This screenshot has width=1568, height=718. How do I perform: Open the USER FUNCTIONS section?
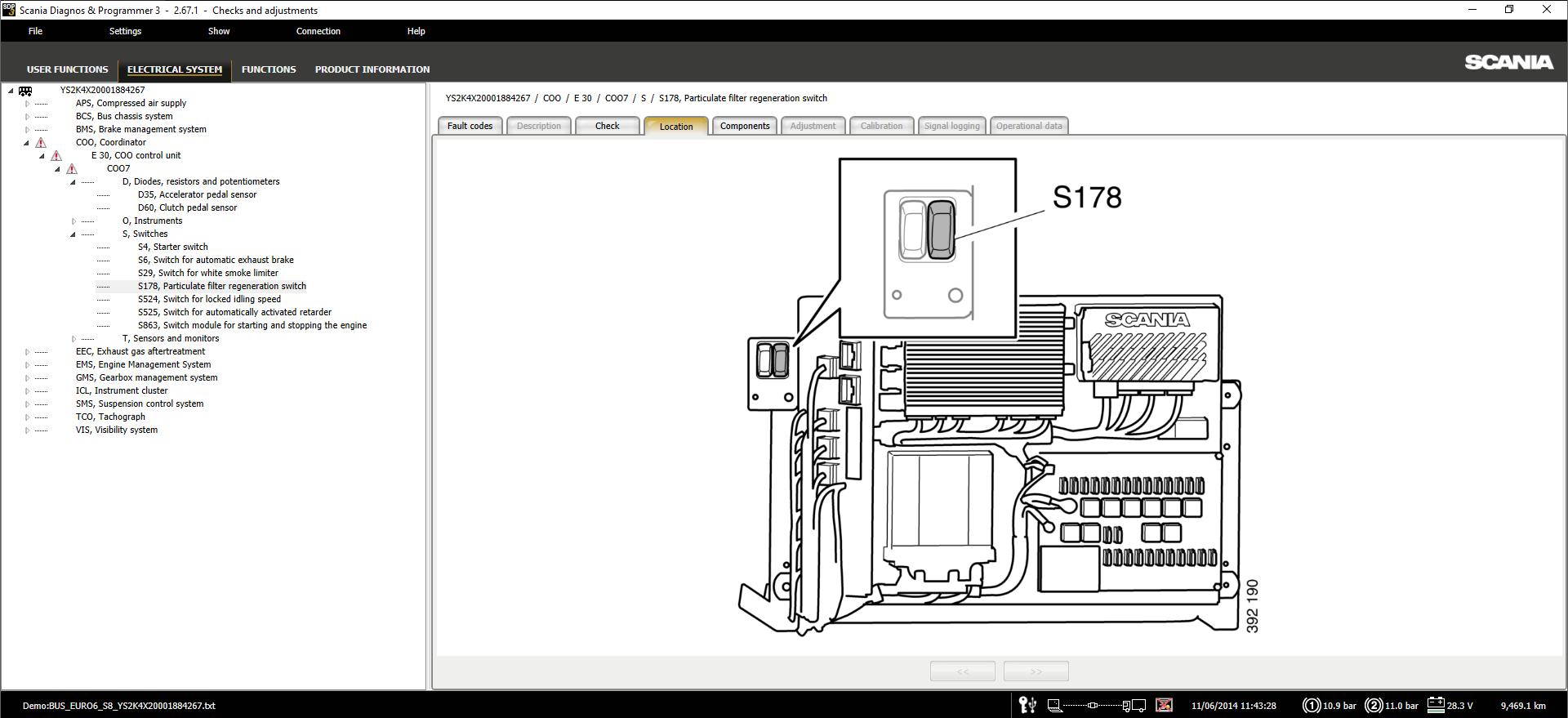coord(67,69)
